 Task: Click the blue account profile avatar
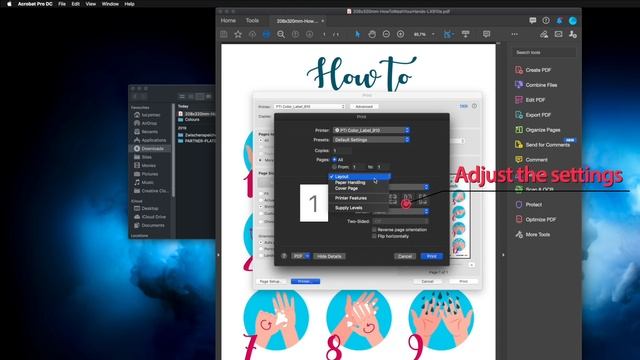(573, 20)
